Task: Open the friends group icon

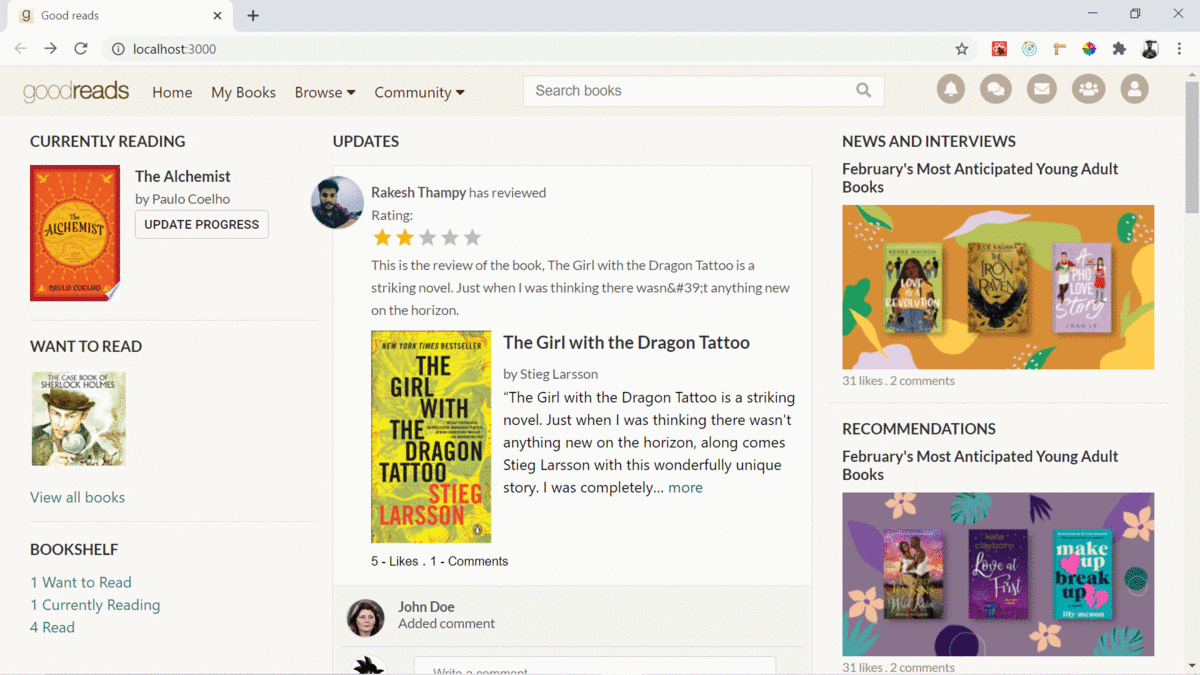Action: (x=1088, y=89)
